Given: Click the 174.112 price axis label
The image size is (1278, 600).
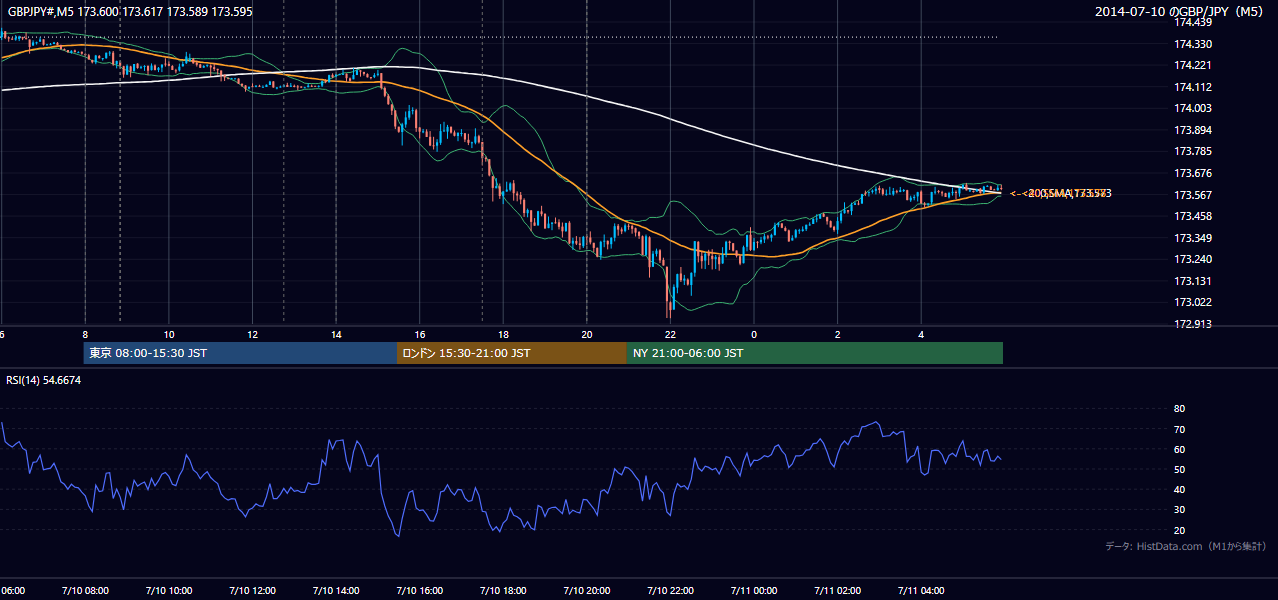Looking at the screenshot, I should pos(1192,87).
